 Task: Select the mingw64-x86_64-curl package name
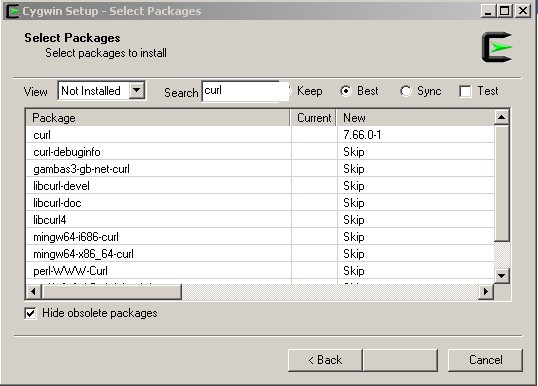(x=83, y=254)
